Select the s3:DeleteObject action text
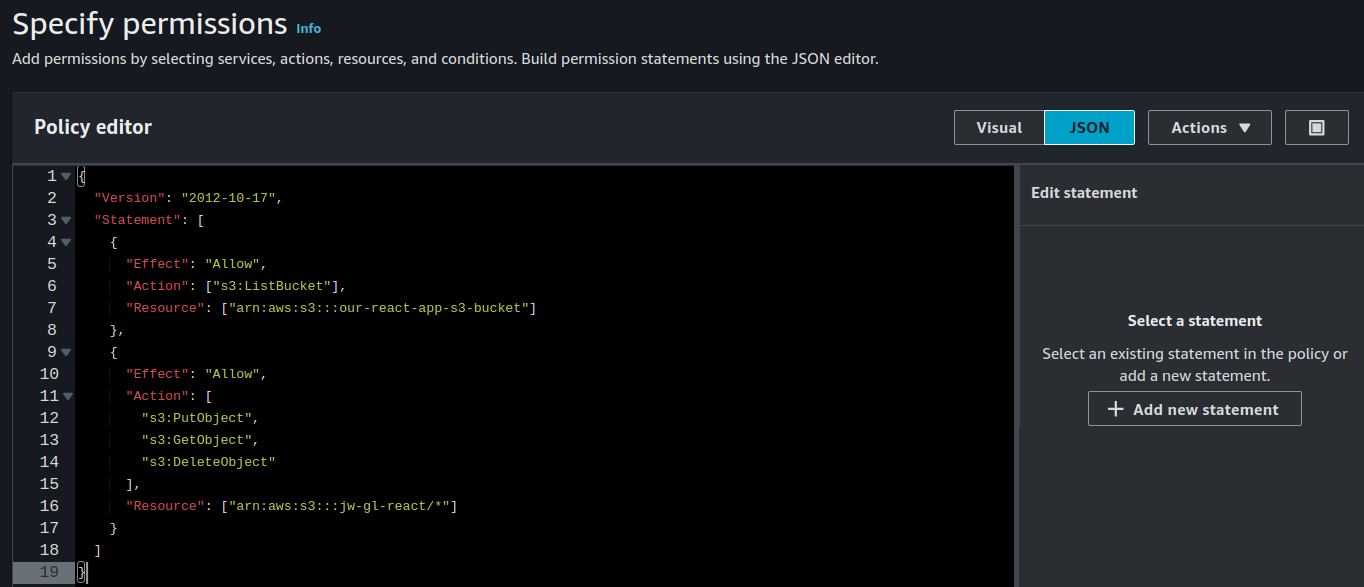This screenshot has width=1364, height=587. click(207, 461)
